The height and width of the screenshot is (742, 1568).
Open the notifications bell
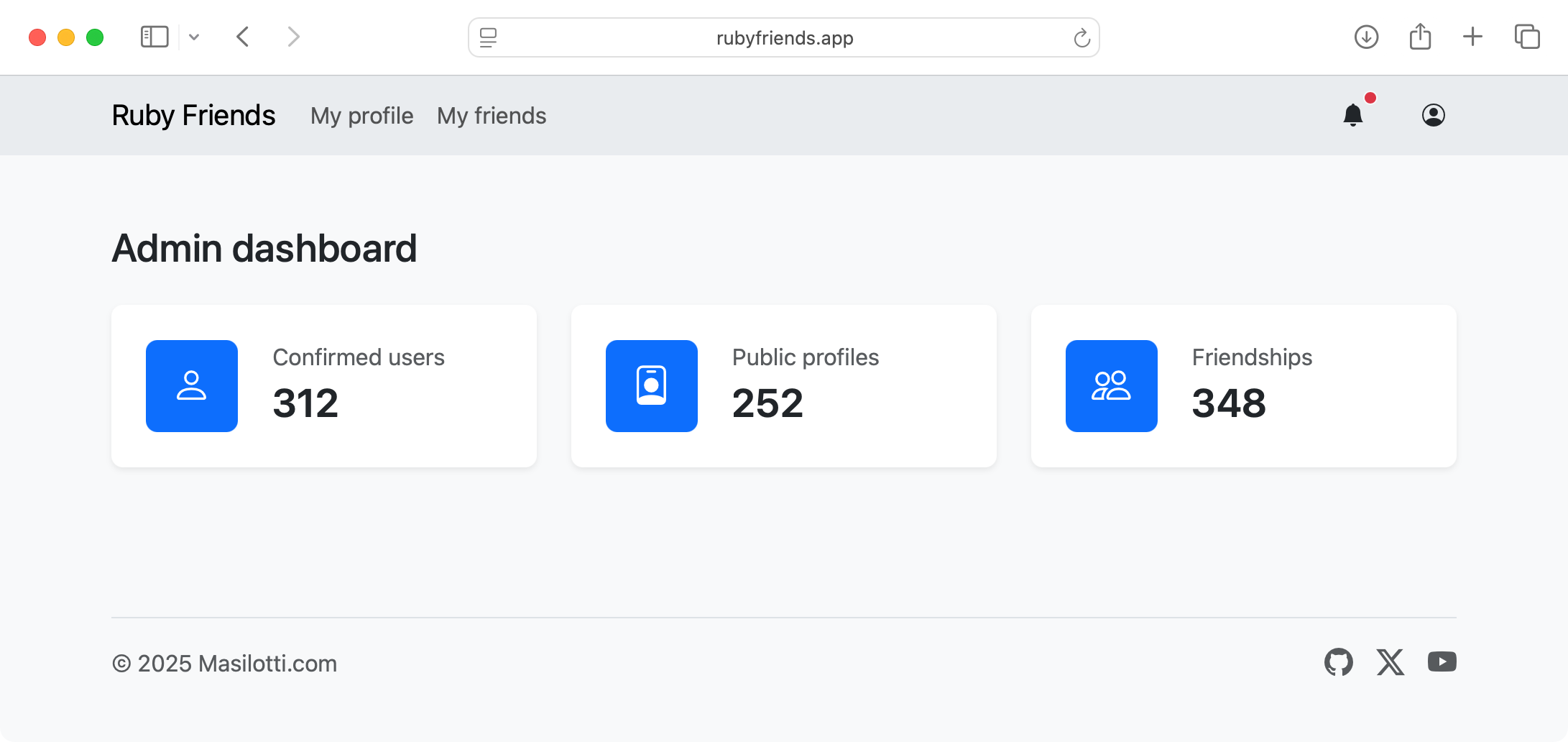[x=1353, y=115]
